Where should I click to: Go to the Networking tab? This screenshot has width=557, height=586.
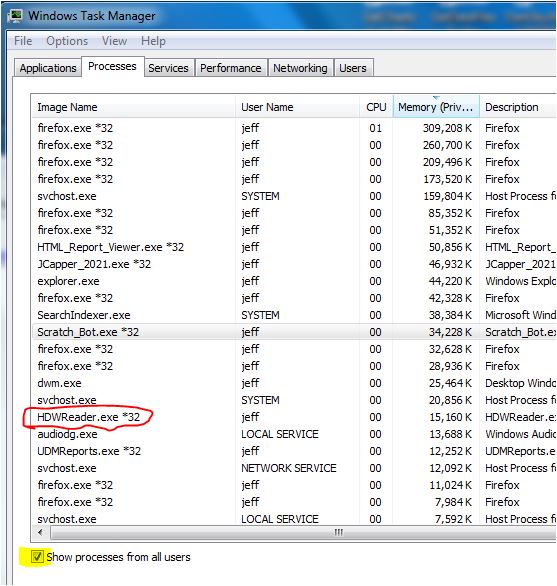[x=300, y=68]
